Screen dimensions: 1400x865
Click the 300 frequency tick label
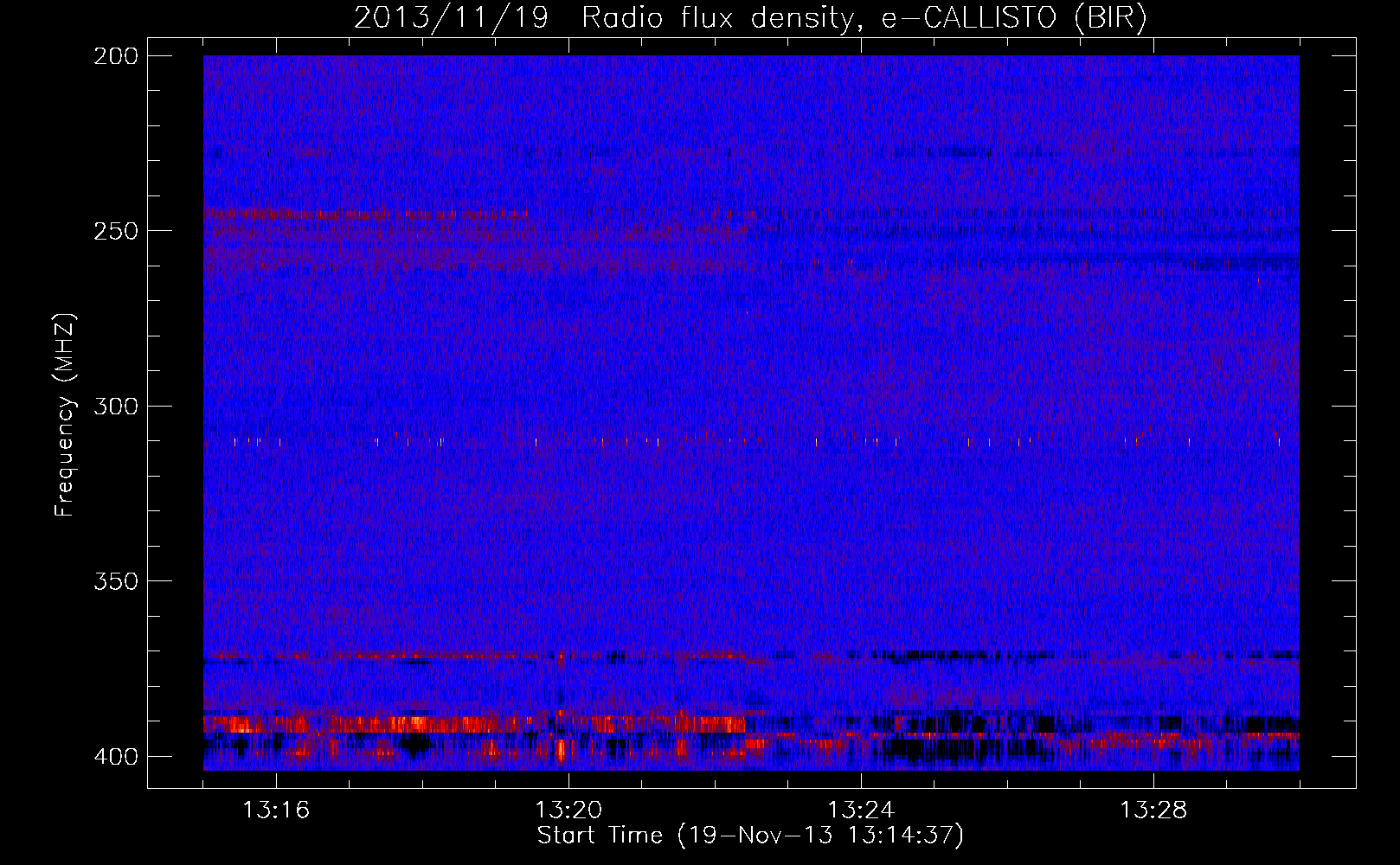[115, 406]
